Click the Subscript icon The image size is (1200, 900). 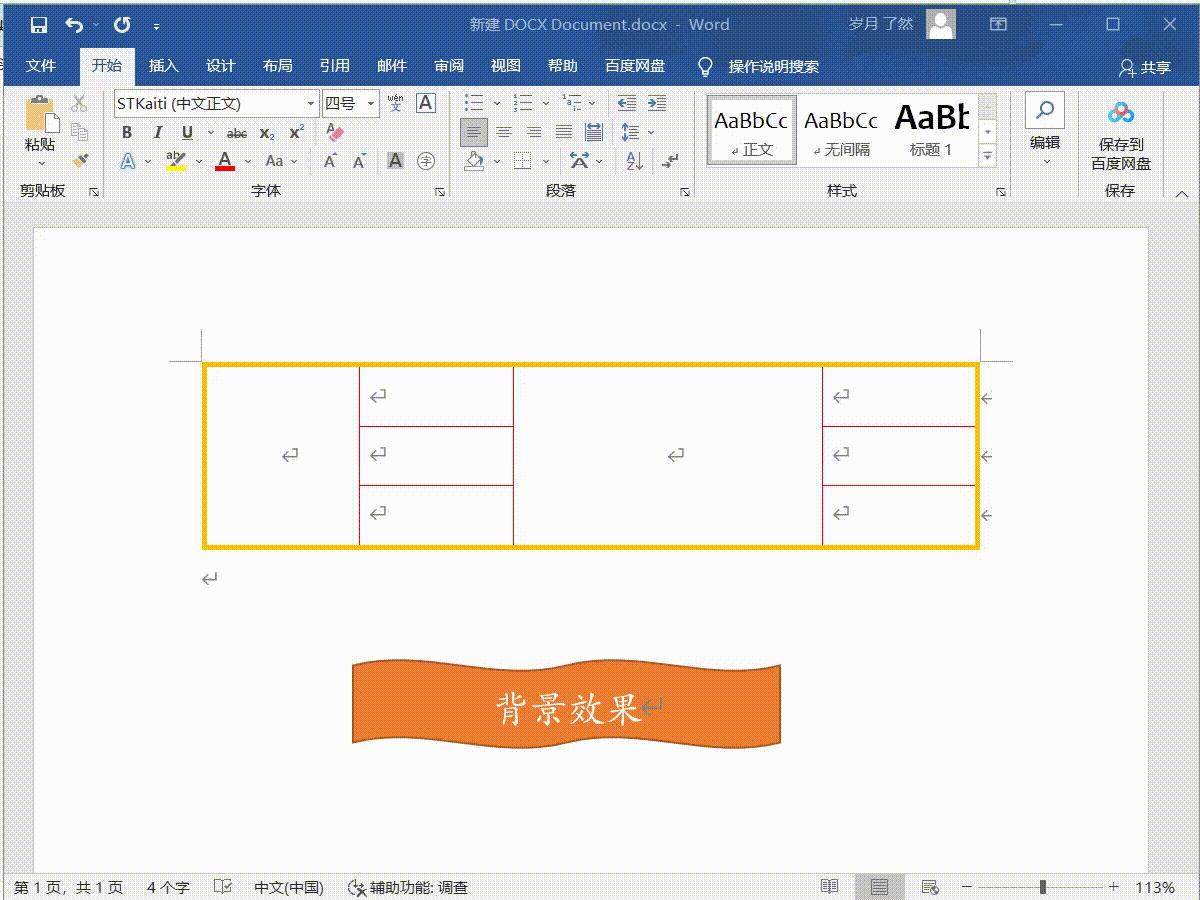coord(266,132)
